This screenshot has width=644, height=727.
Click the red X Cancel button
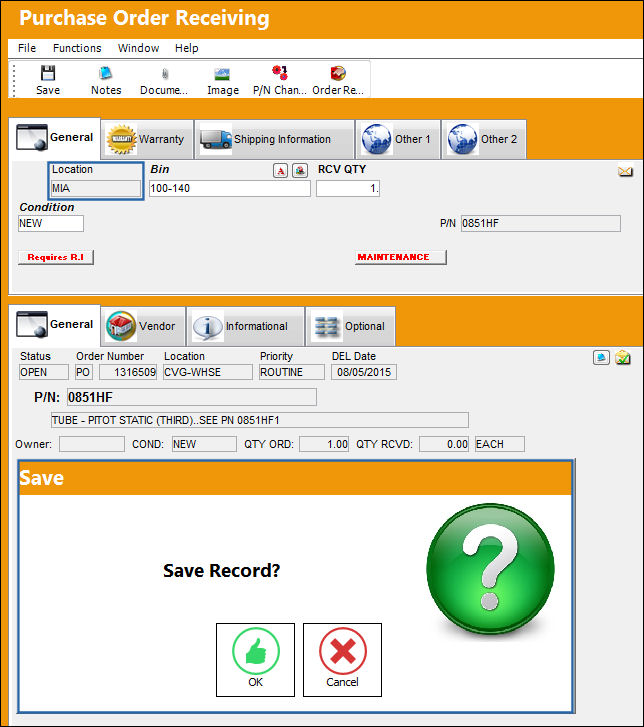(x=342, y=660)
